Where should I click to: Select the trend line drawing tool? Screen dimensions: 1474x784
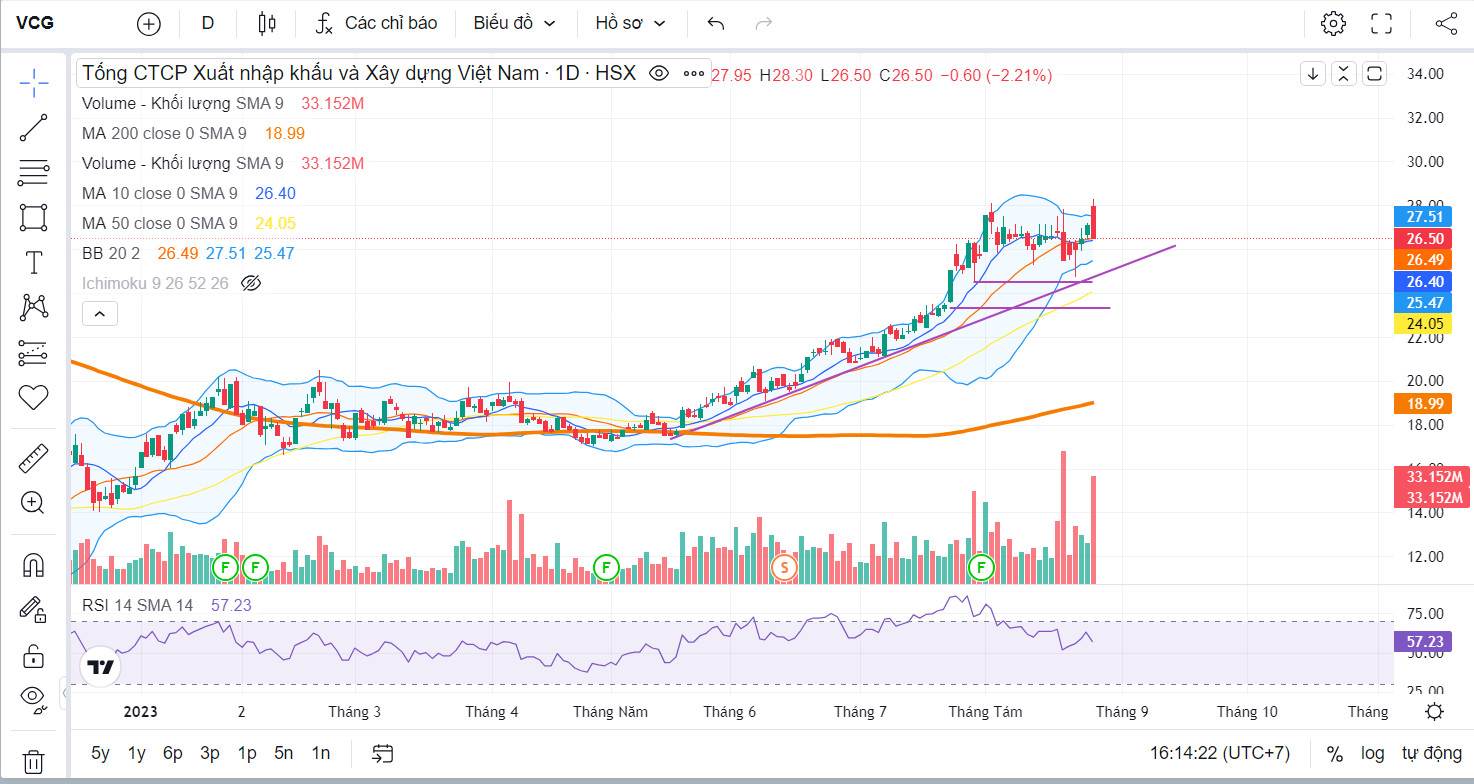33,127
